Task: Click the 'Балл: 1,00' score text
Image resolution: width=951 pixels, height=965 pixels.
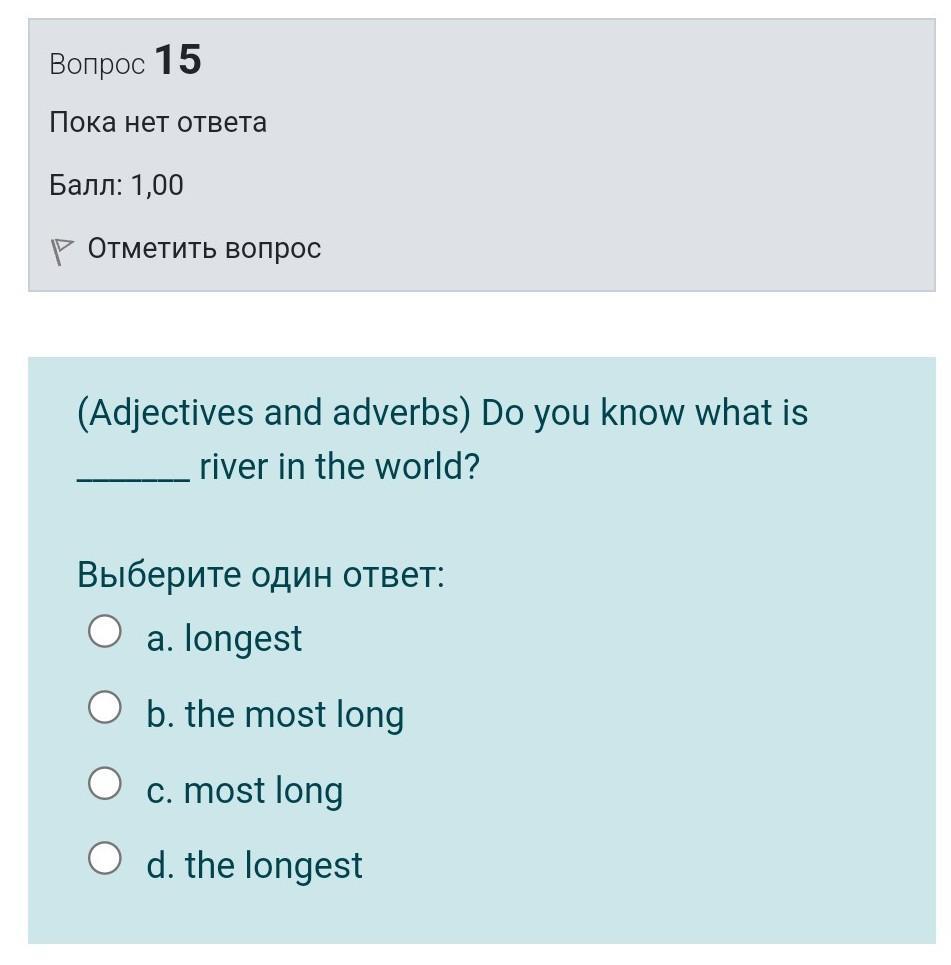Action: tap(116, 185)
